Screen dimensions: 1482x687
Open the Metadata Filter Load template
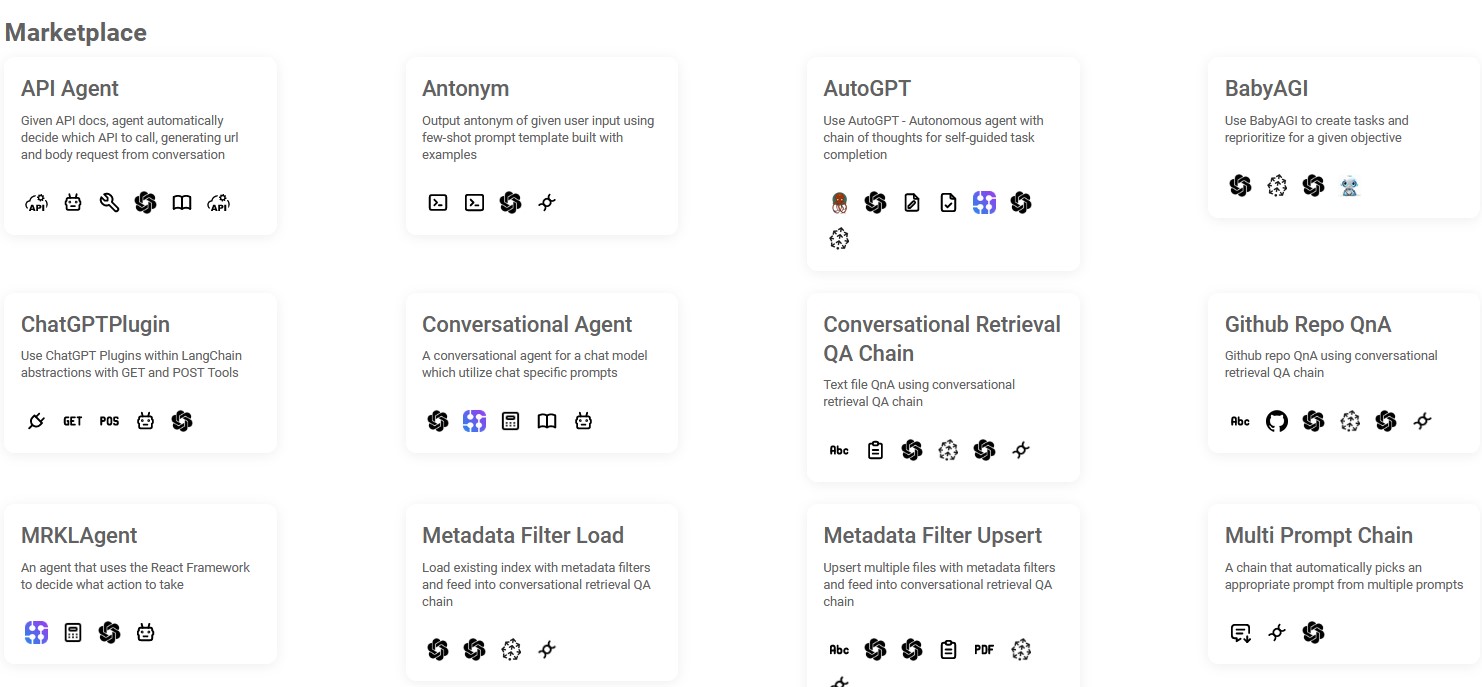tap(522, 535)
